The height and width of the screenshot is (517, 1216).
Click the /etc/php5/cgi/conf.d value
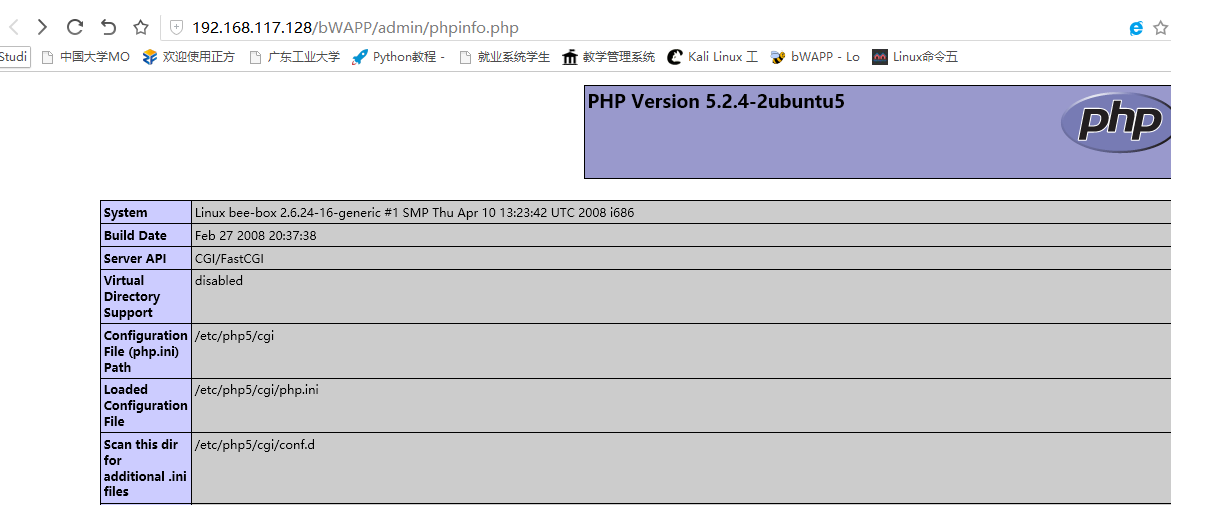pyautogui.click(x=255, y=444)
